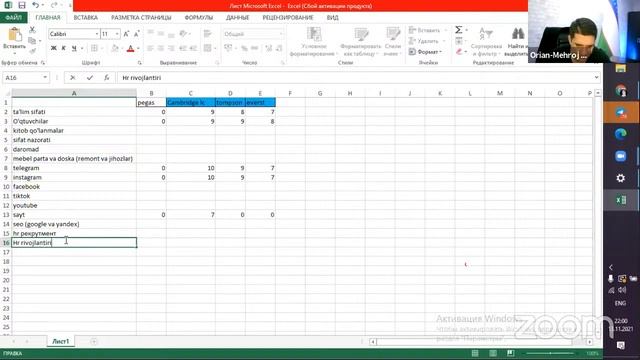The height and width of the screenshot is (360, 640).
Task: Switch to the ДАННЫЕ tab
Action: (x=238, y=18)
